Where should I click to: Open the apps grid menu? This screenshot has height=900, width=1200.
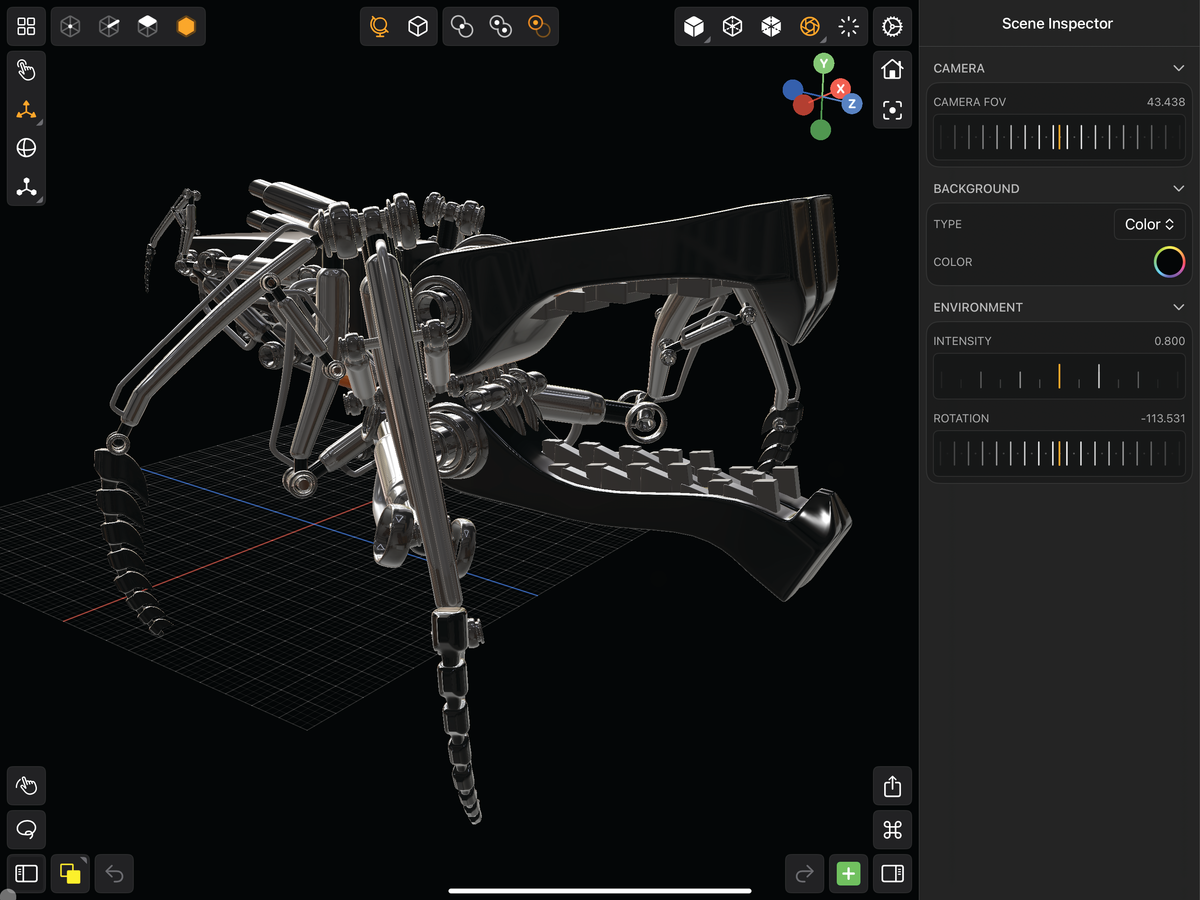[x=26, y=26]
